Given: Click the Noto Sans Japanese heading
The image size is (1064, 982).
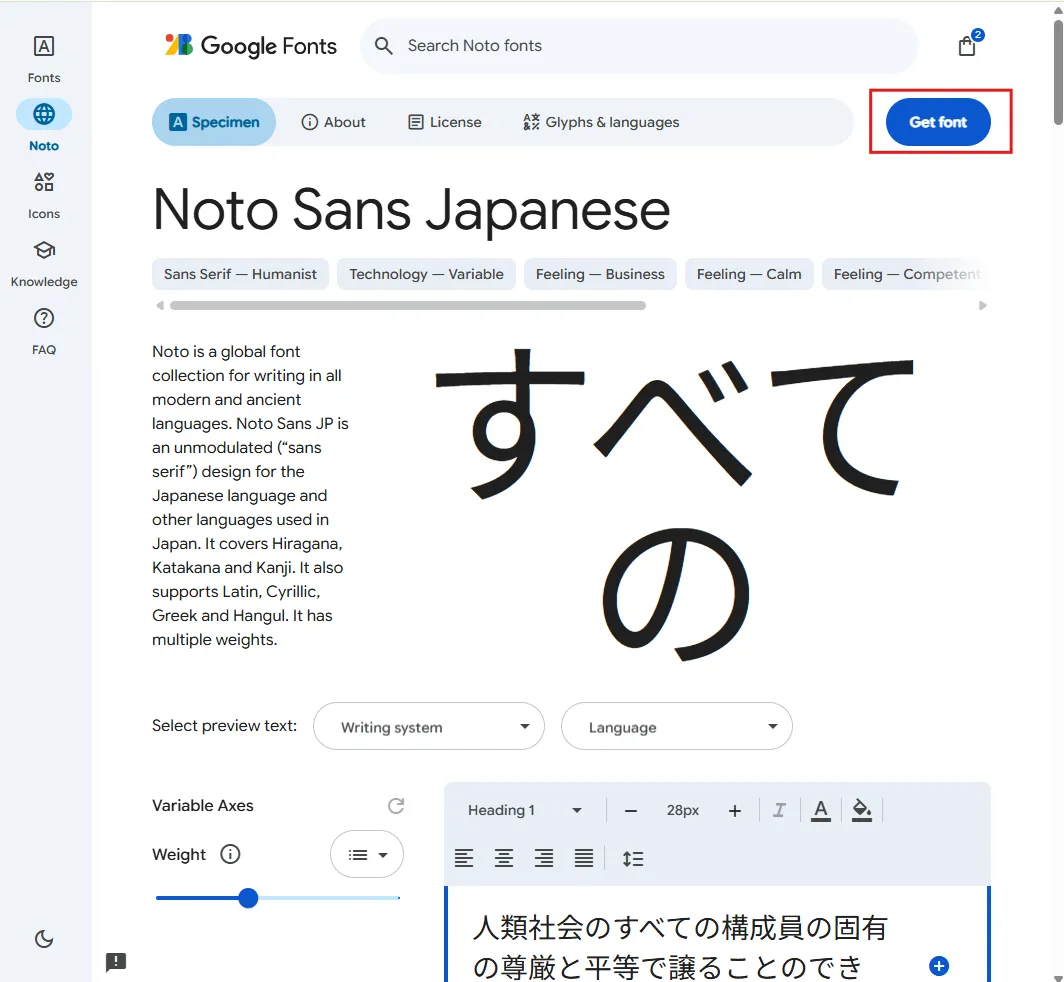Looking at the screenshot, I should [x=411, y=210].
